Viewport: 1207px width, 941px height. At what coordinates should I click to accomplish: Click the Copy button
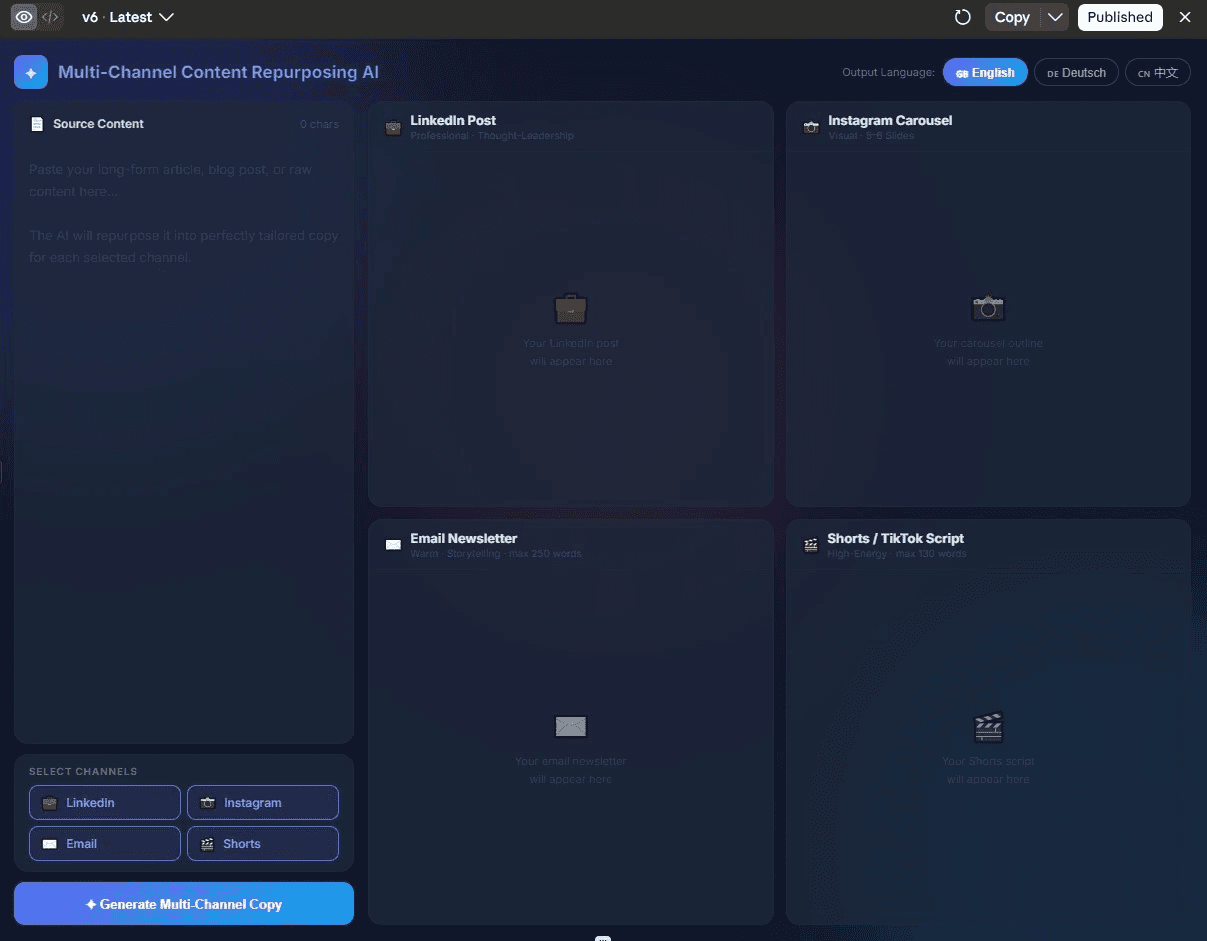[1012, 17]
